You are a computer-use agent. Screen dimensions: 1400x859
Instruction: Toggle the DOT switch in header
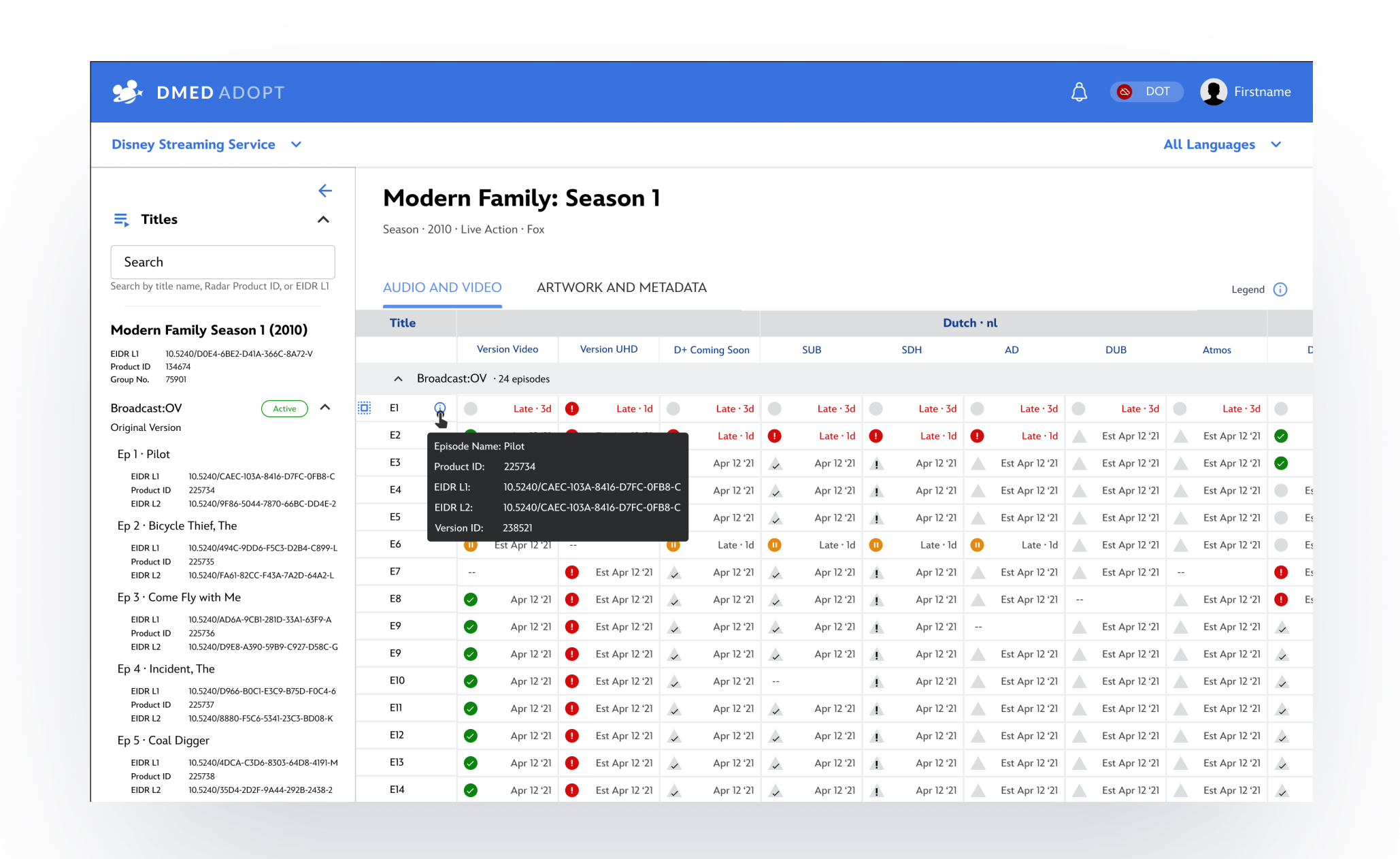pyautogui.click(x=1146, y=92)
